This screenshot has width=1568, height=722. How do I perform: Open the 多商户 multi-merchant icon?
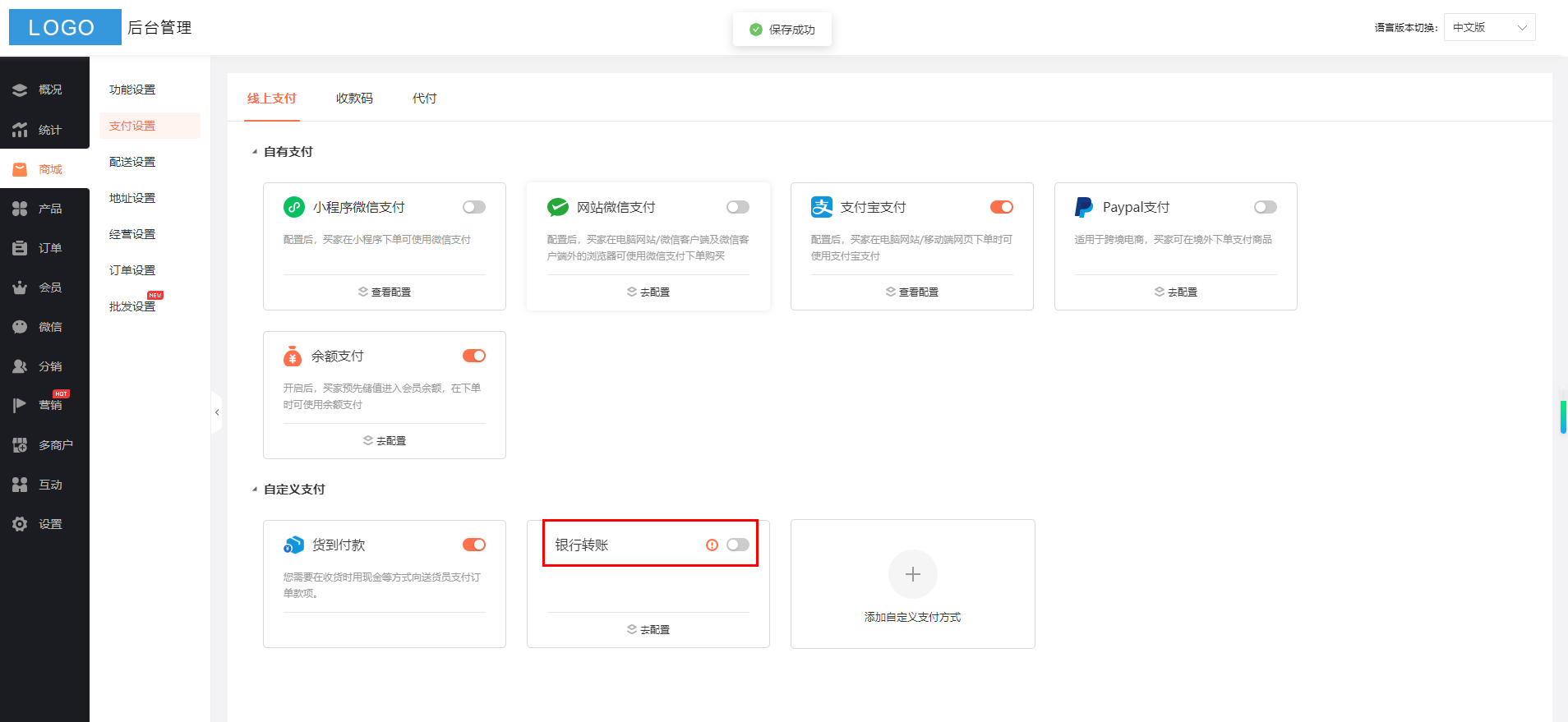point(20,445)
